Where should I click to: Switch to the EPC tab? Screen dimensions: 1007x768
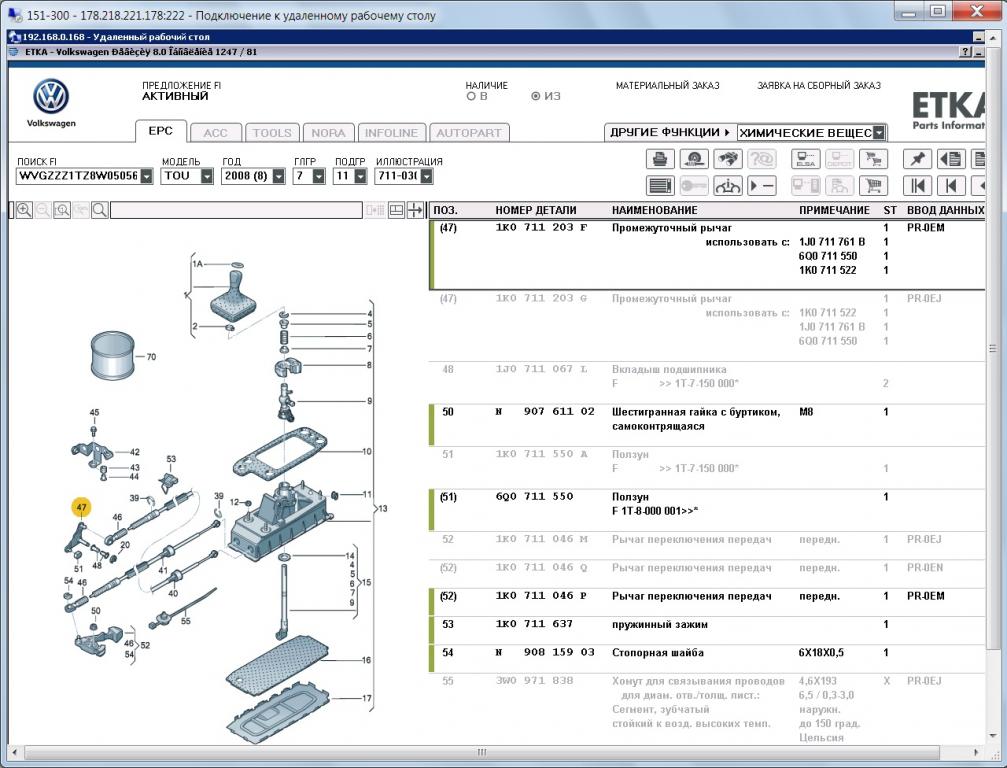[161, 131]
